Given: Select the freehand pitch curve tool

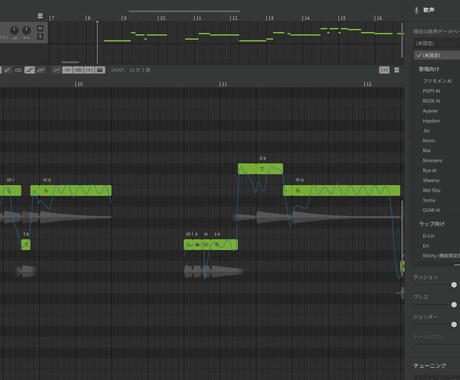Looking at the screenshot, I should [x=41, y=70].
